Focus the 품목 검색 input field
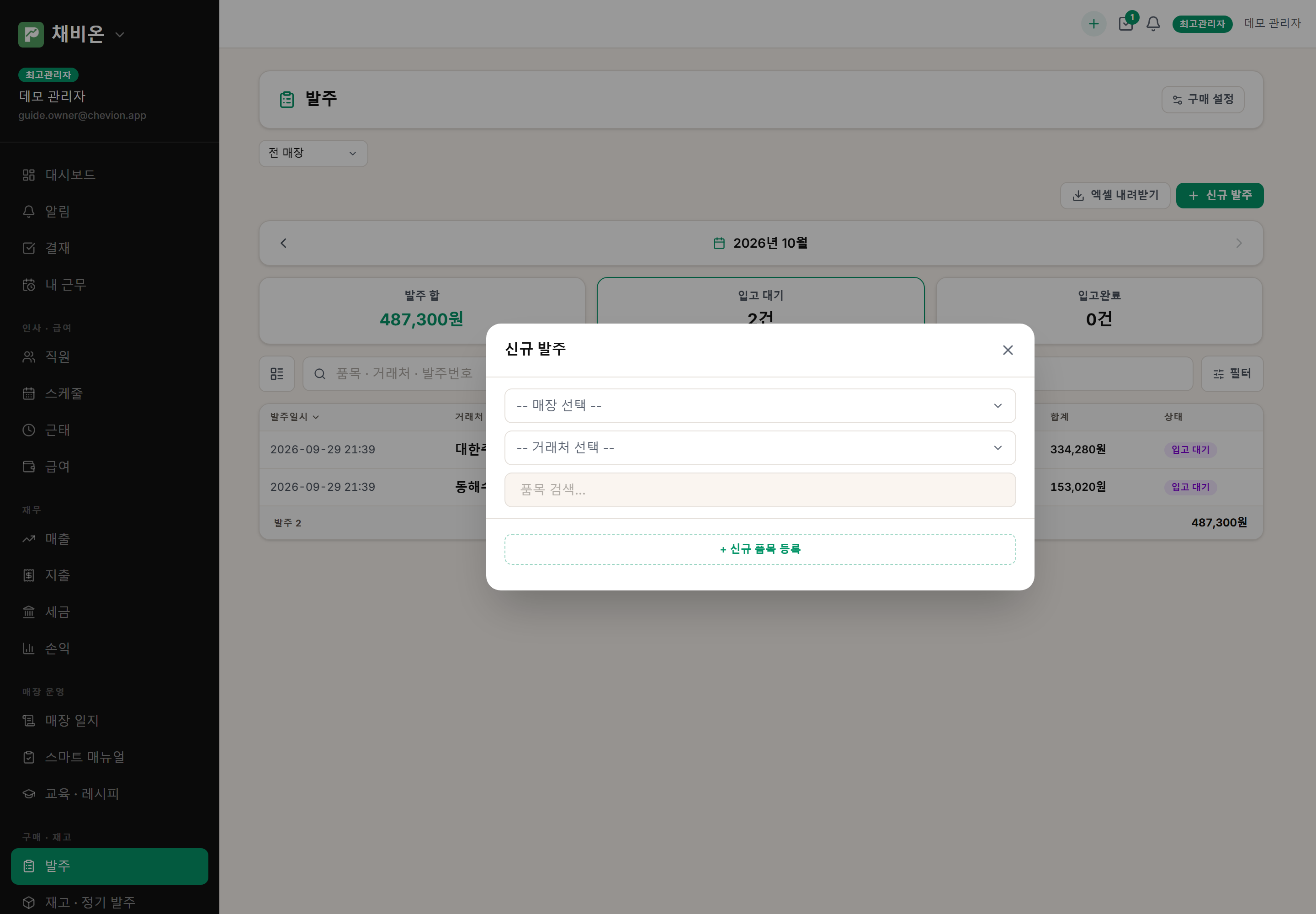Image resolution: width=1316 pixels, height=914 pixels. click(760, 489)
